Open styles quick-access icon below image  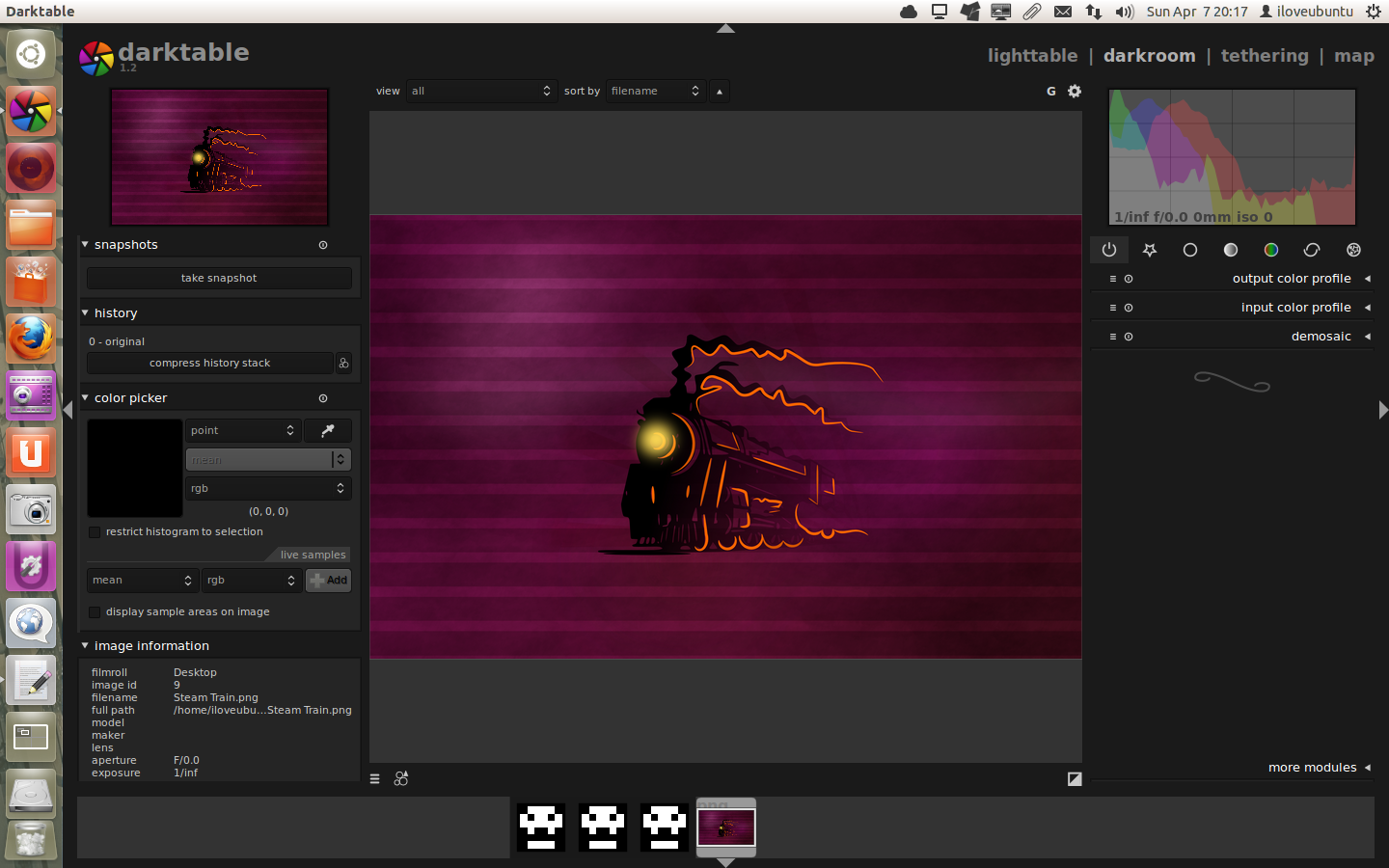401,778
